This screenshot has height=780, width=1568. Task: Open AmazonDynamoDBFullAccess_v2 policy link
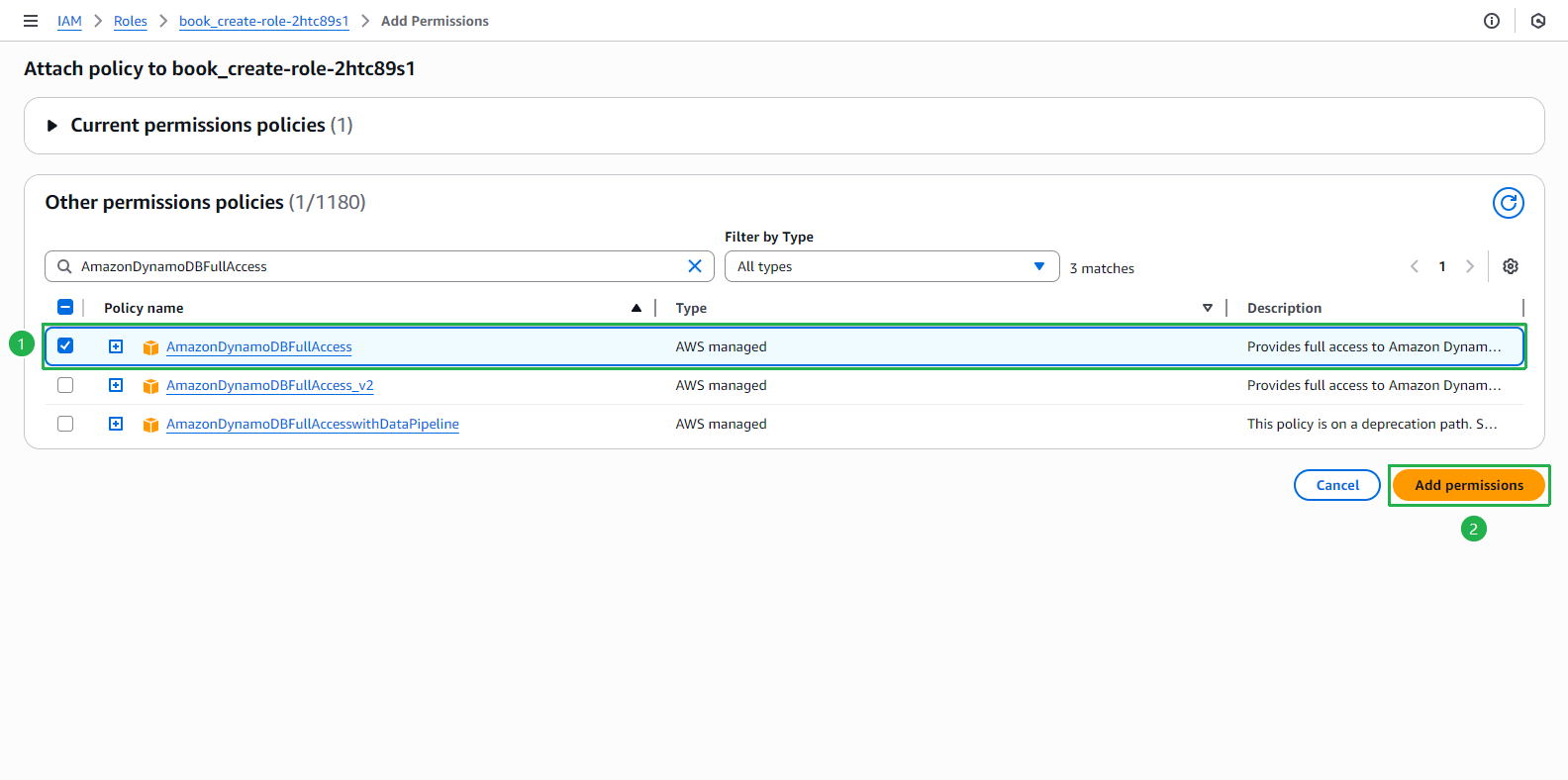tap(270, 385)
